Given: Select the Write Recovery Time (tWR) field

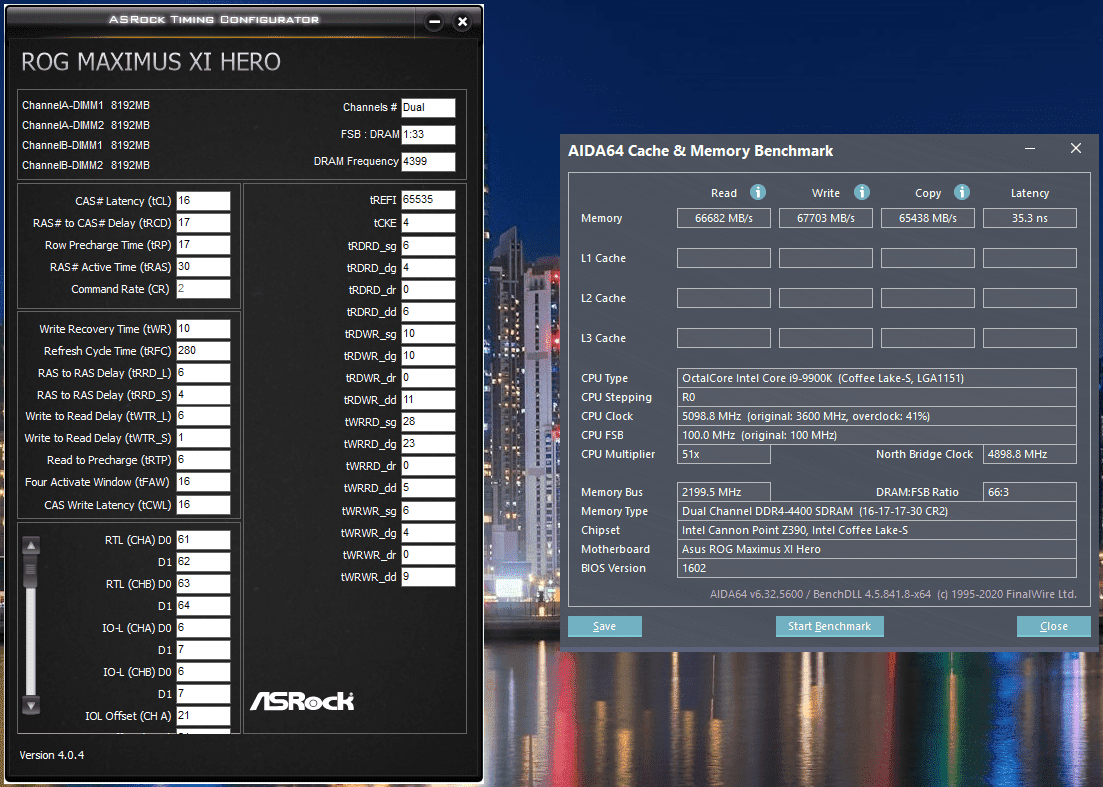Looking at the screenshot, I should (203, 329).
